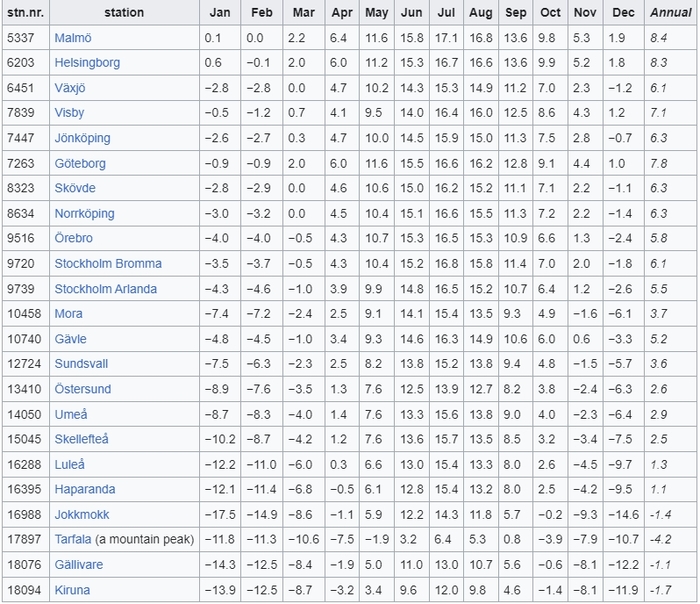Open the Örebro station link

point(74,239)
